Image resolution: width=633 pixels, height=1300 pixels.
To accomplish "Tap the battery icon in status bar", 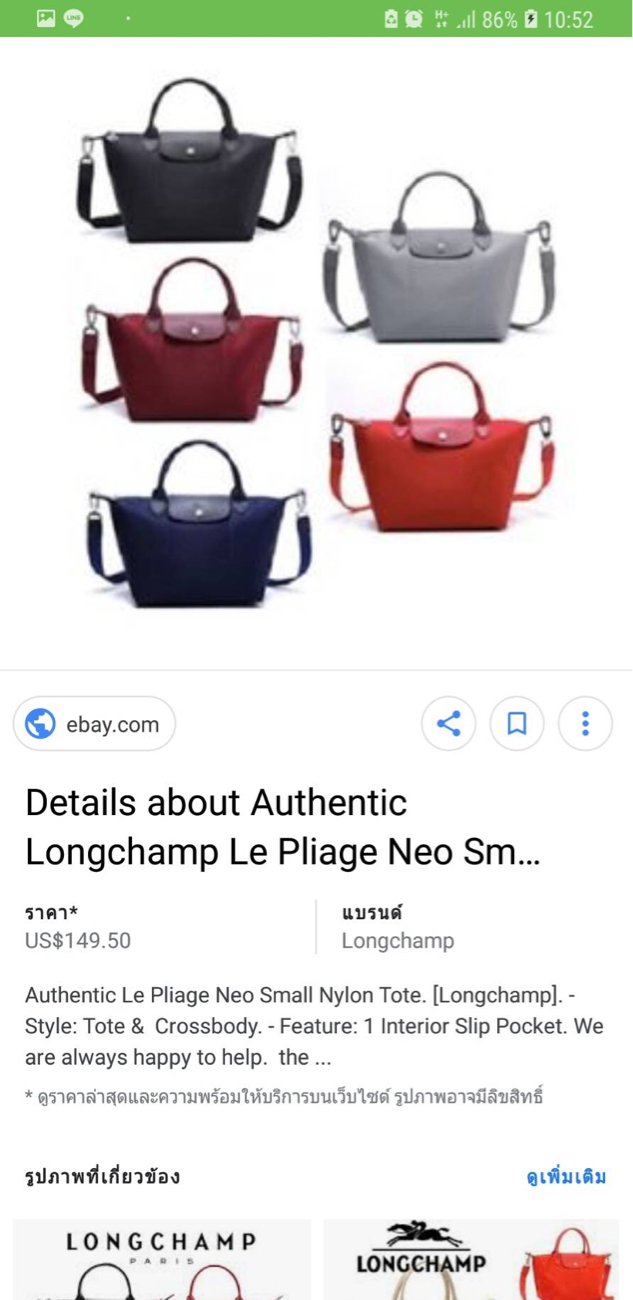I will coord(531,19).
